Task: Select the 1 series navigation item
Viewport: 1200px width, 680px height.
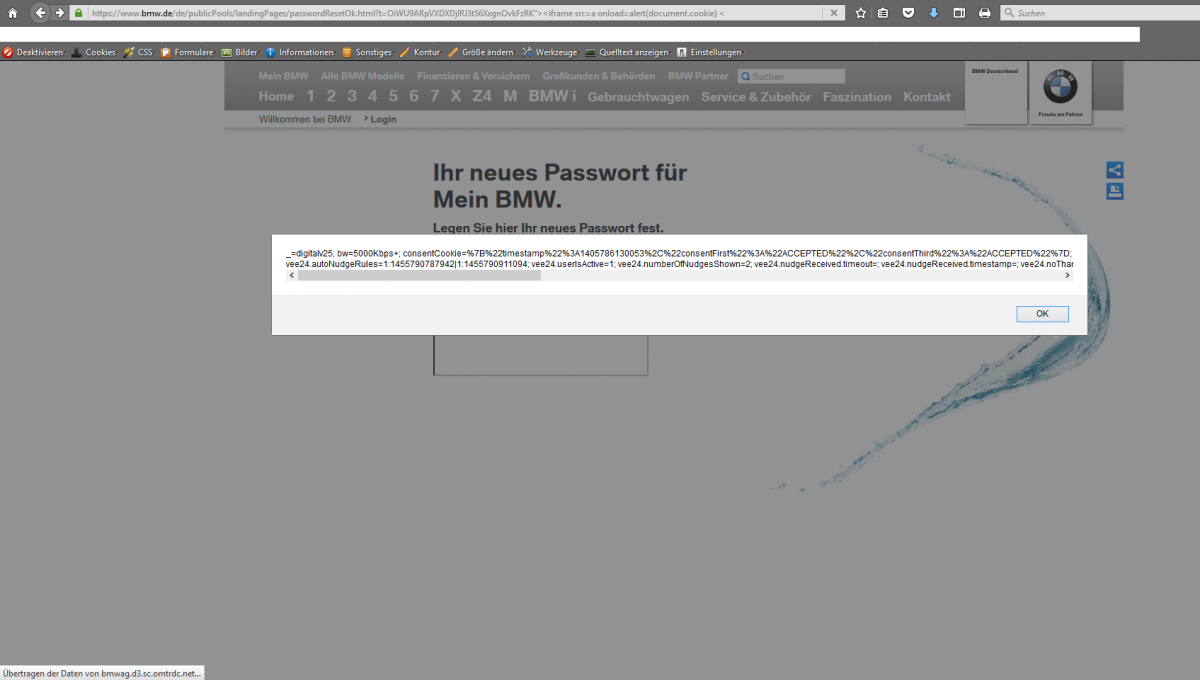Action: pyautogui.click(x=310, y=96)
